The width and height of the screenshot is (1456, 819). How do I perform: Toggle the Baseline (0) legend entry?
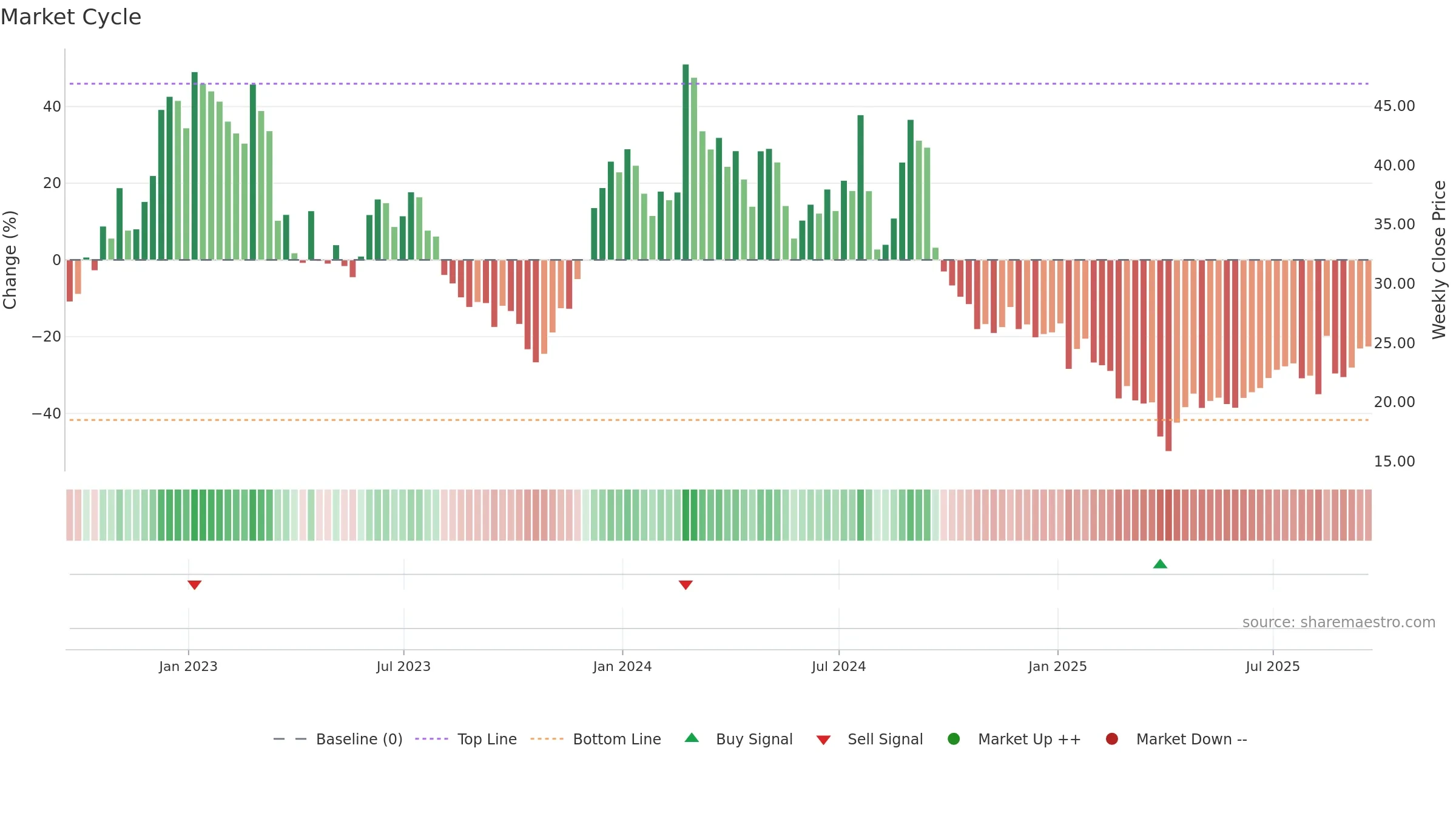pyautogui.click(x=338, y=739)
